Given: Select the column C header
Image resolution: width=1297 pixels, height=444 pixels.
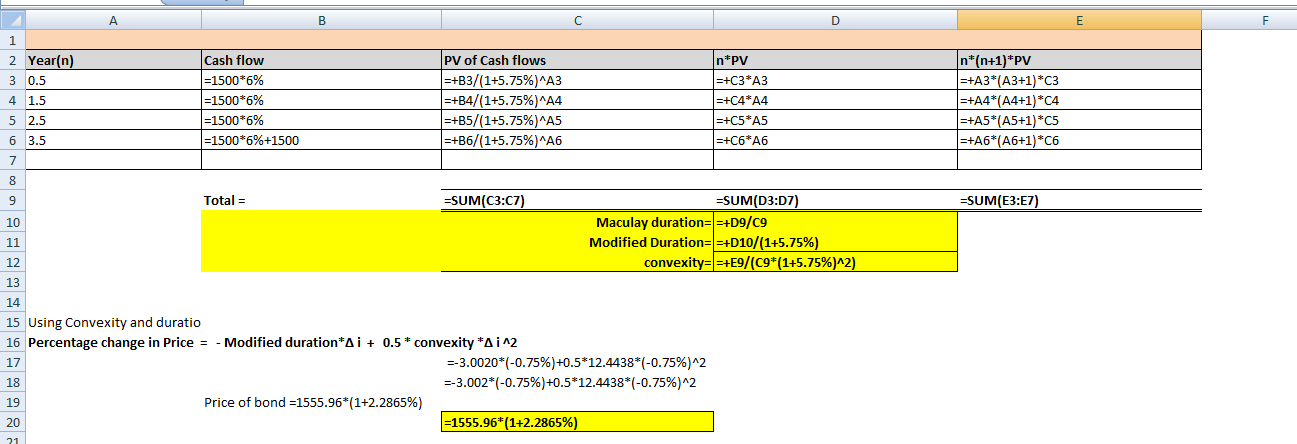Looking at the screenshot, I should point(577,19).
